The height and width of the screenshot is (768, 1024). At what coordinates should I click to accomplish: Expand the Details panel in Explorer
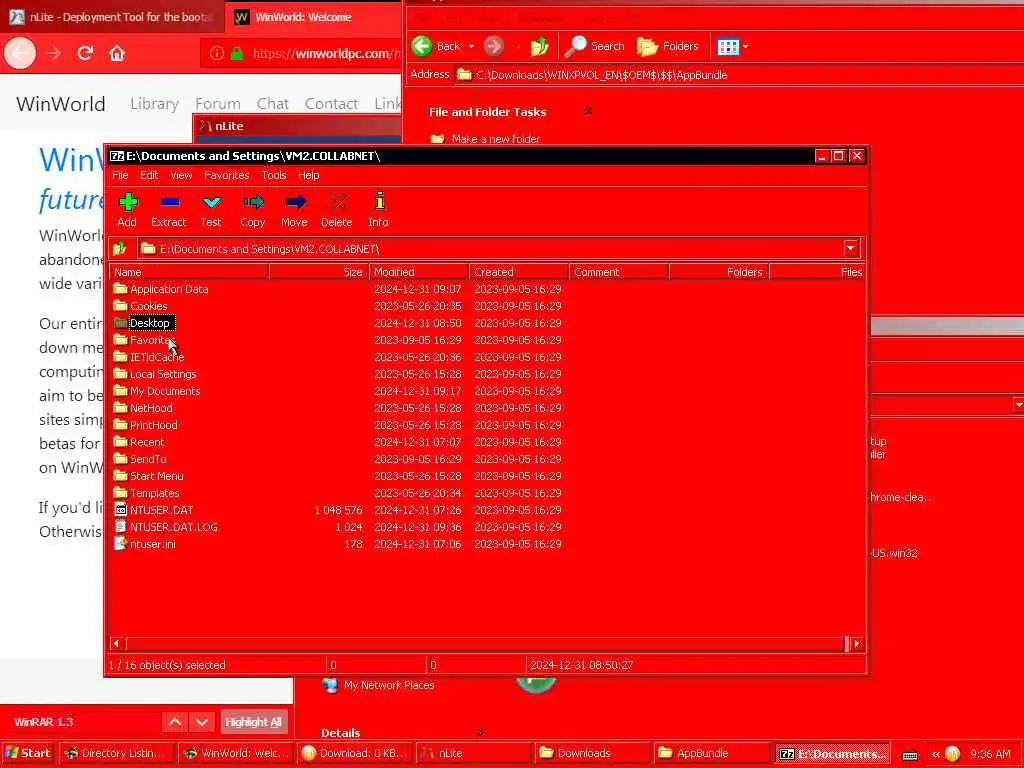481,732
